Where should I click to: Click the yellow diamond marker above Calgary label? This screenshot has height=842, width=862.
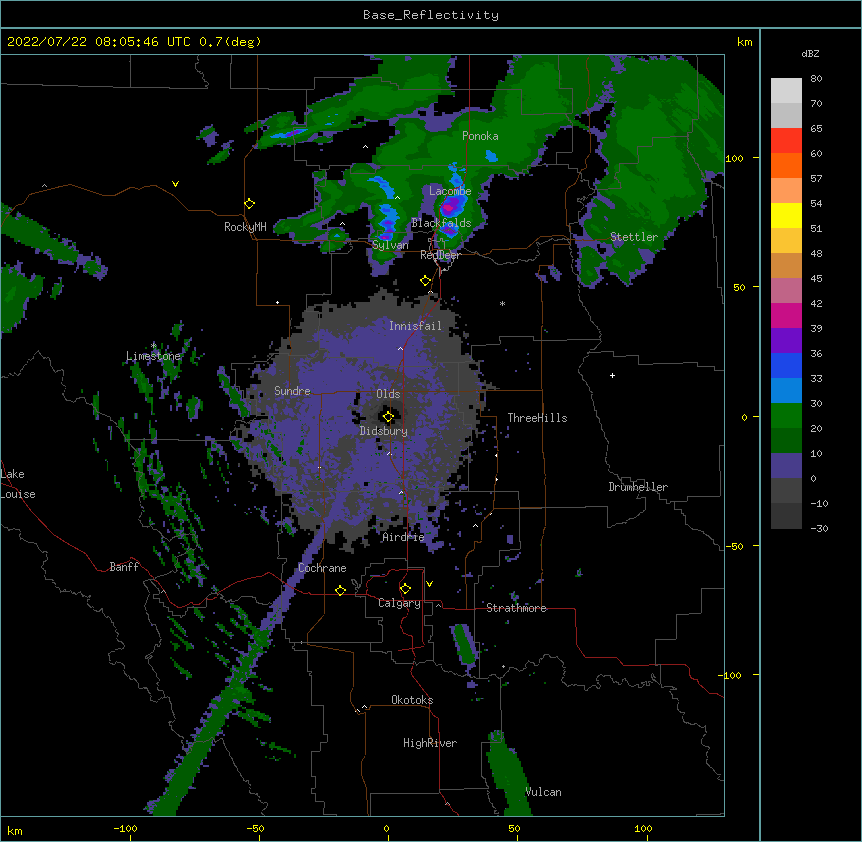click(x=405, y=589)
